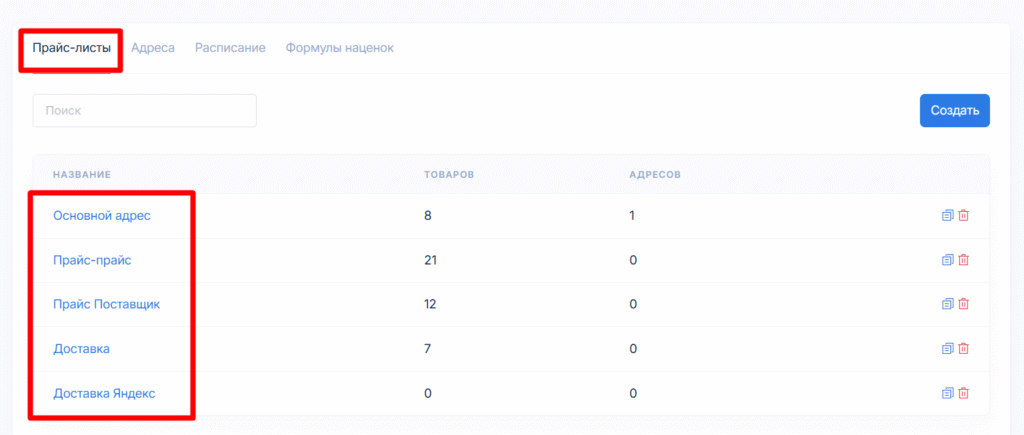
Task: Delete the Доставка price list
Action: pyautogui.click(x=964, y=349)
